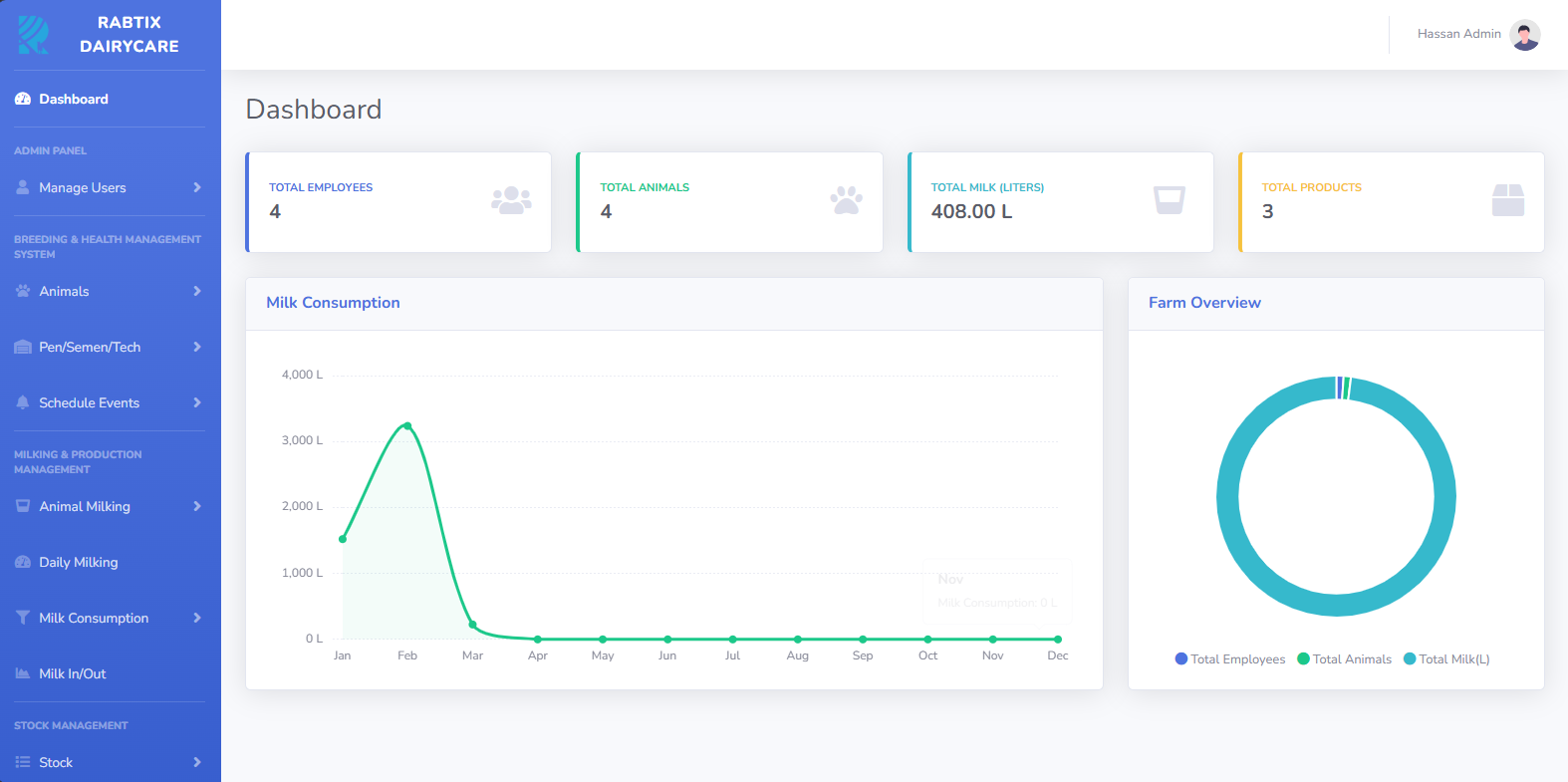
Task: Click the milk glass icon in card
Action: click(x=1170, y=200)
